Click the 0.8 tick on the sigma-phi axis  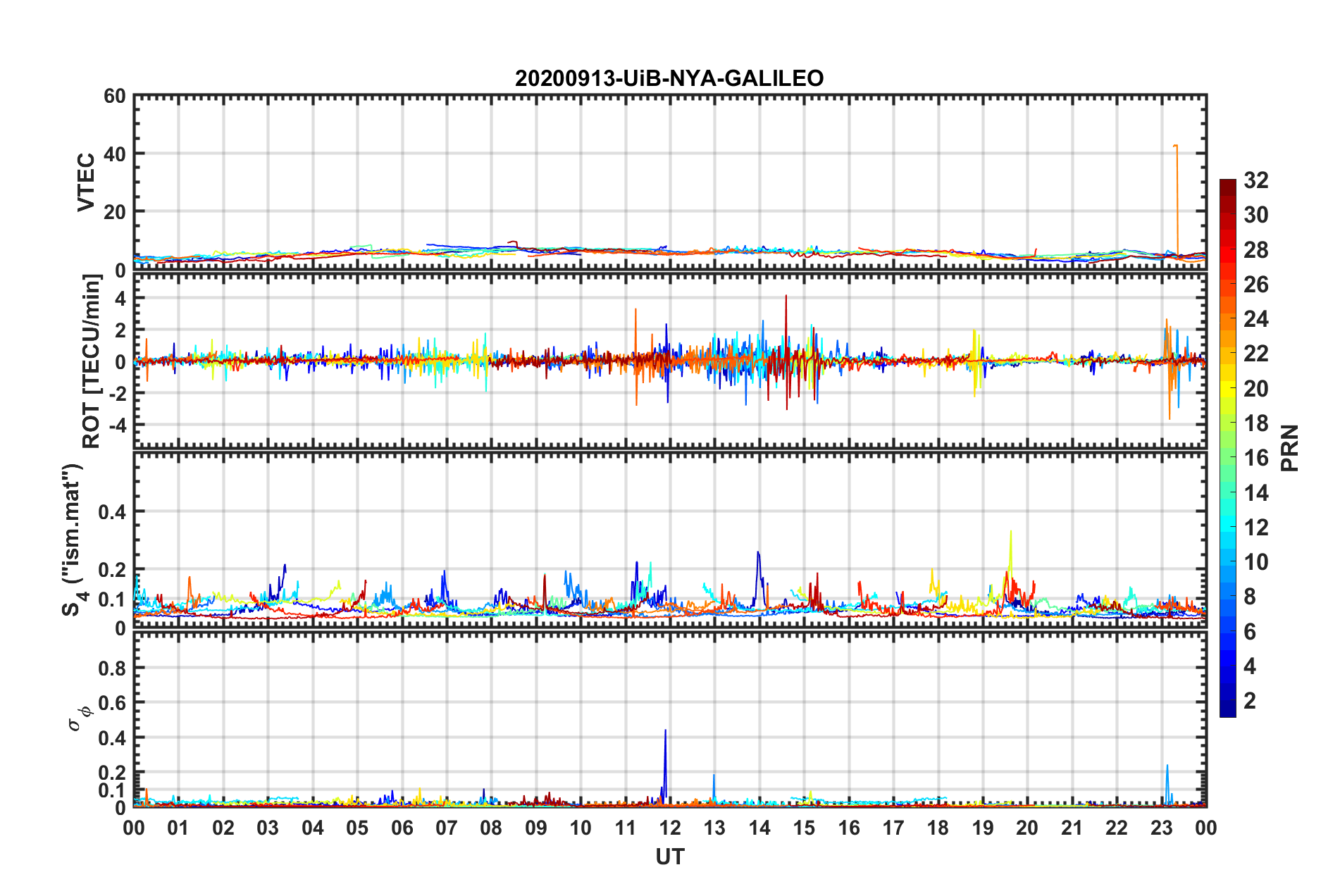tap(112, 668)
